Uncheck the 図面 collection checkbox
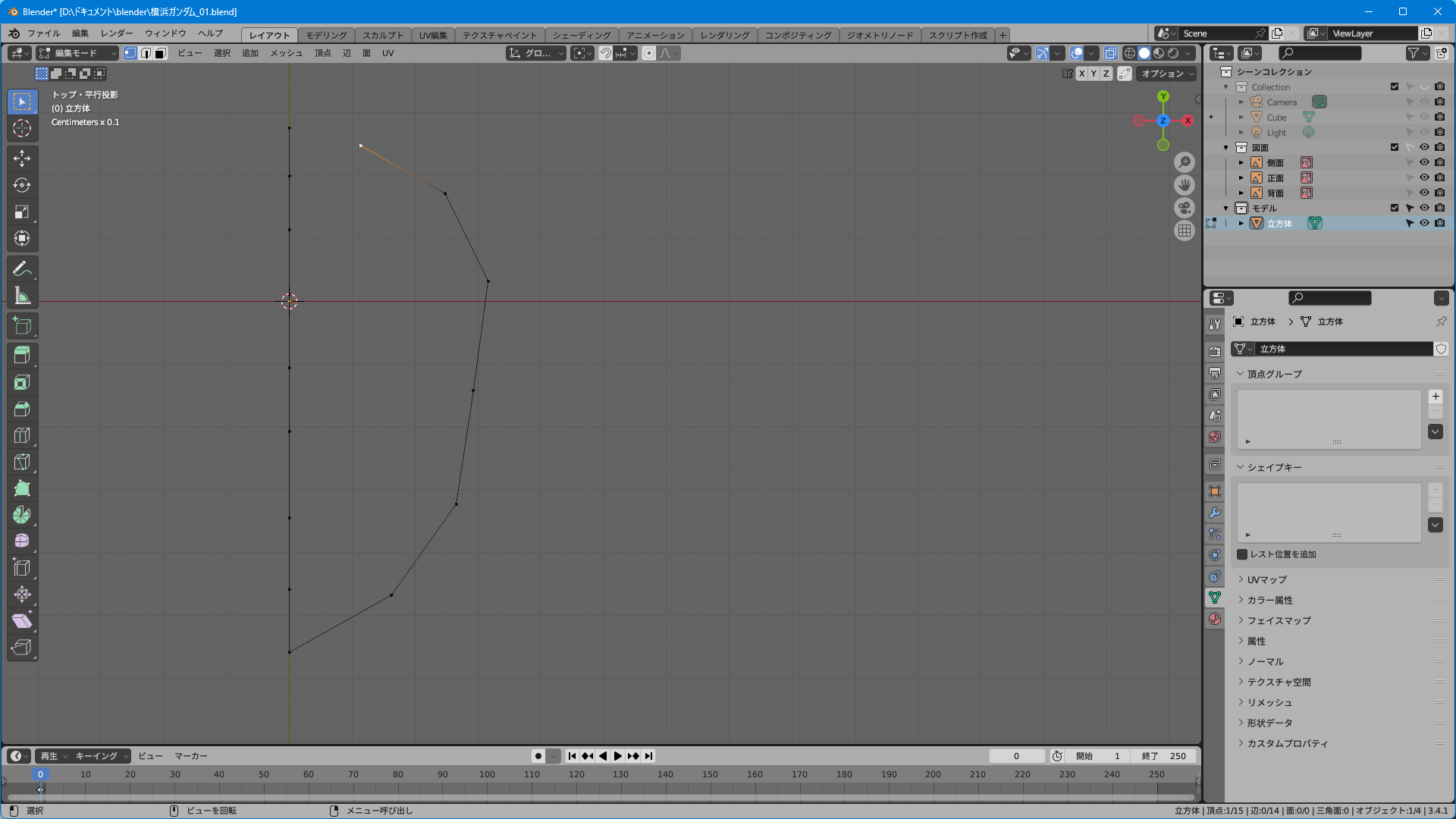1456x819 pixels. (x=1394, y=147)
